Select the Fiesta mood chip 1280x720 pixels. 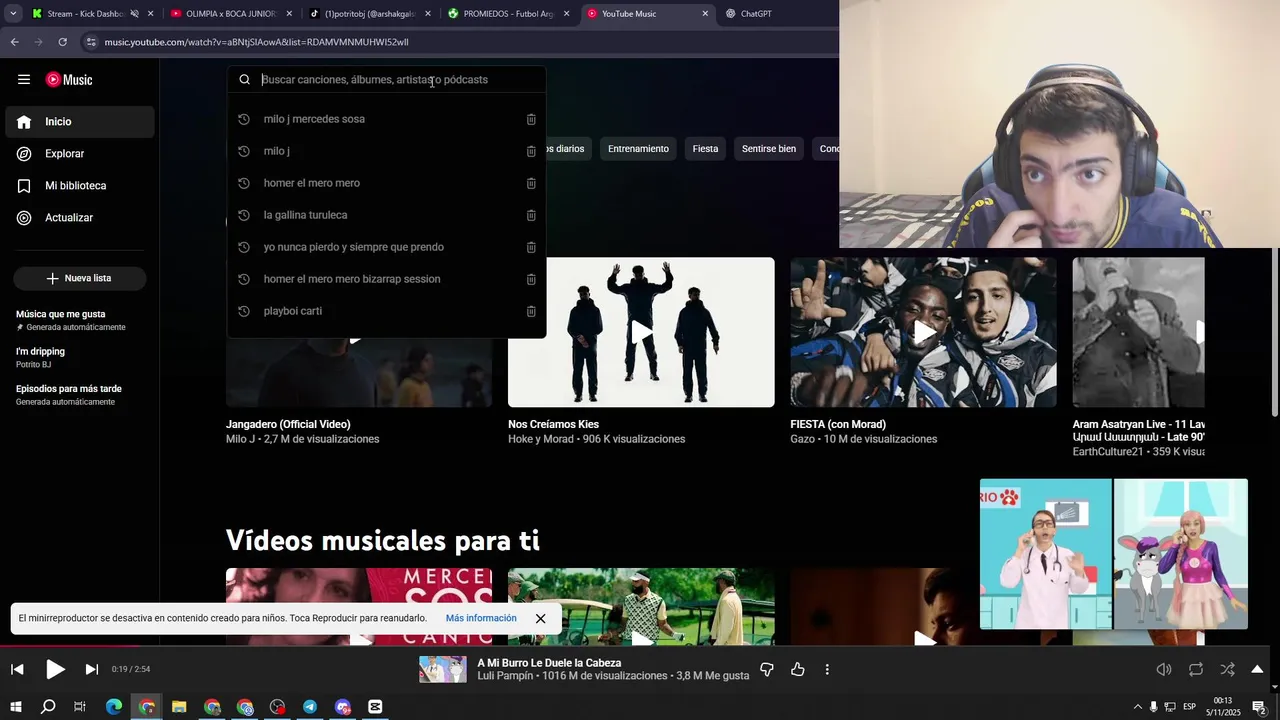click(x=705, y=149)
